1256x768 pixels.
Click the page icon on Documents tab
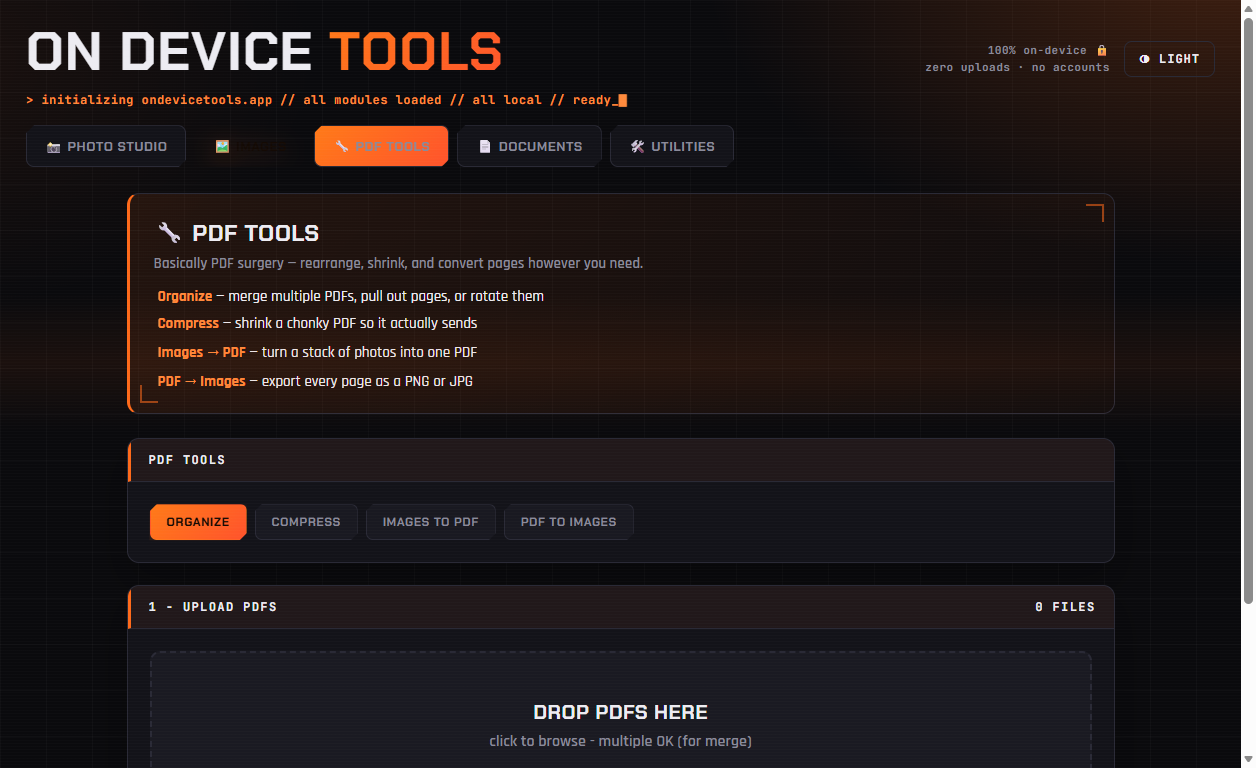click(485, 146)
